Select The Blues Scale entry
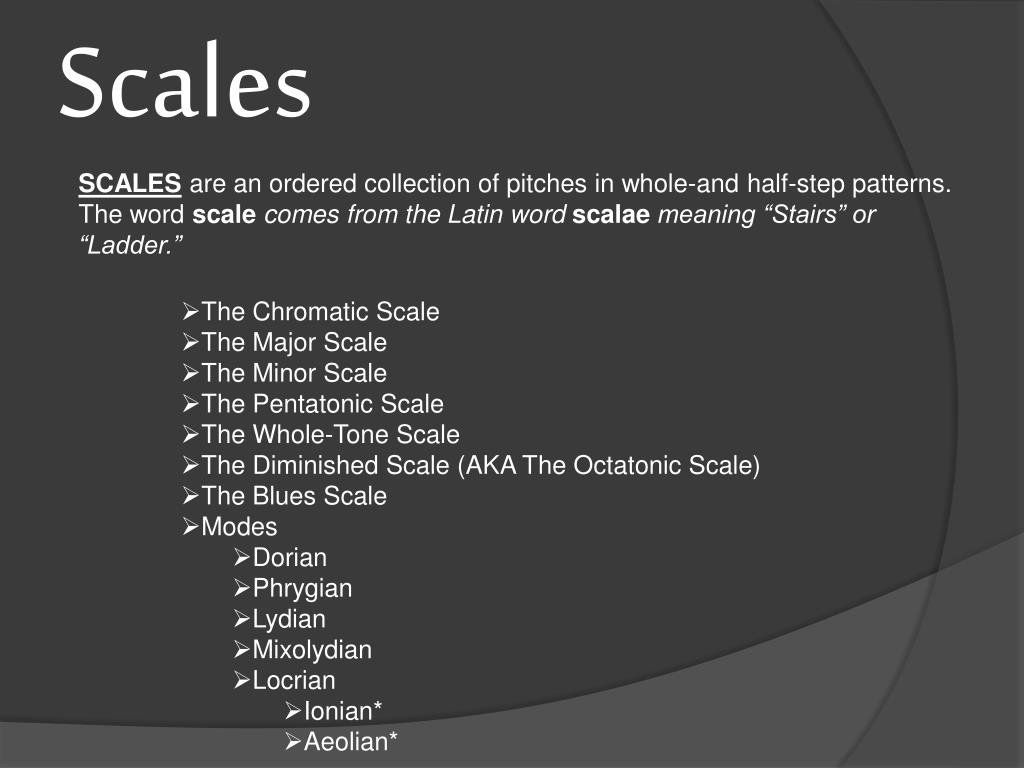Image resolution: width=1024 pixels, height=768 pixels. [294, 496]
